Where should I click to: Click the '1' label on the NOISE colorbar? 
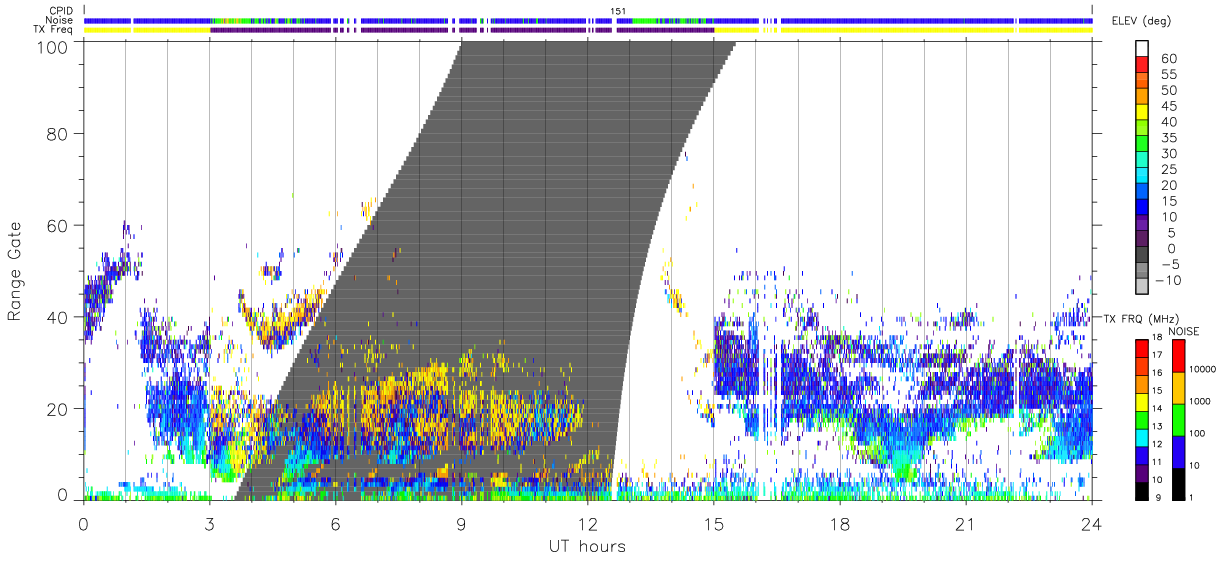[x=1190, y=497]
